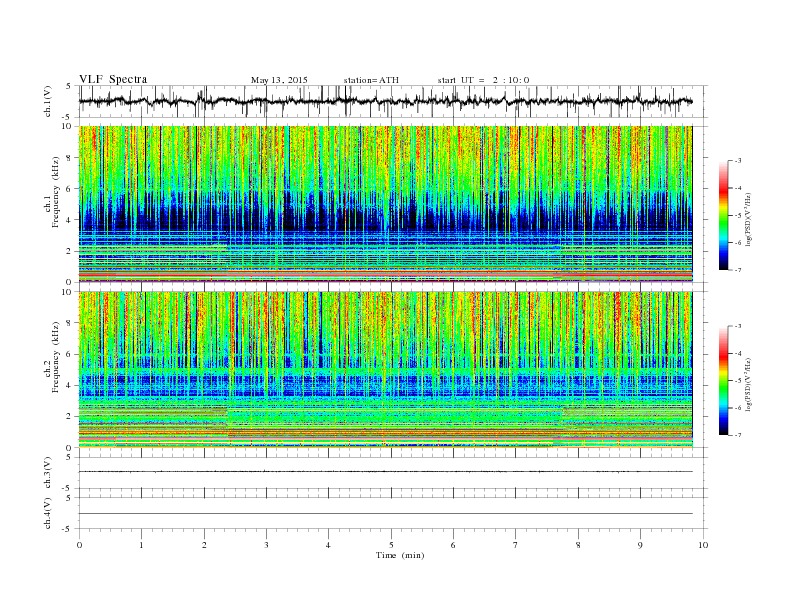Click the "8" kHz tick on ch.1 spectrogram

(70, 158)
